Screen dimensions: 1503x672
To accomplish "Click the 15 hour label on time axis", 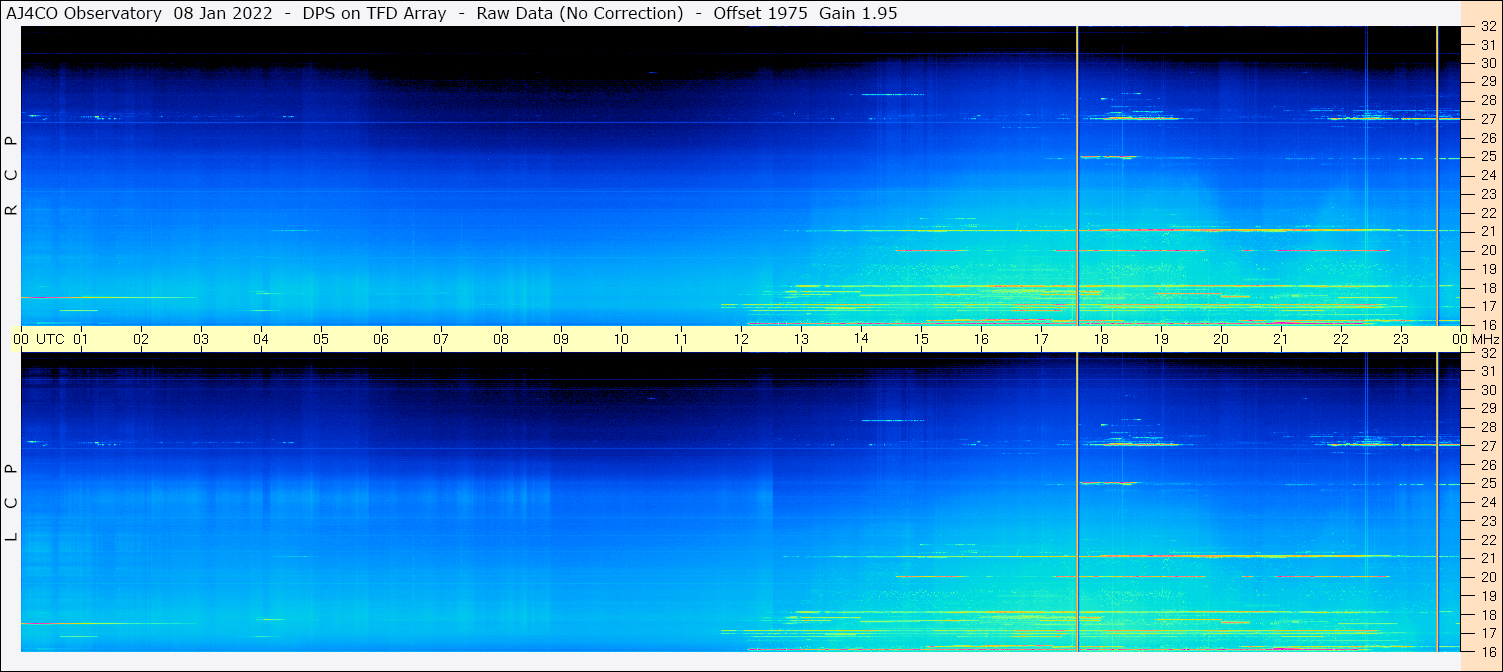I will coord(921,339).
